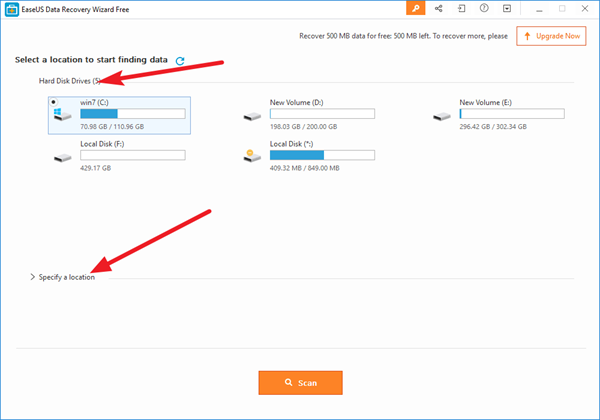
Task: Click the import scan status icon
Action: coord(462,8)
